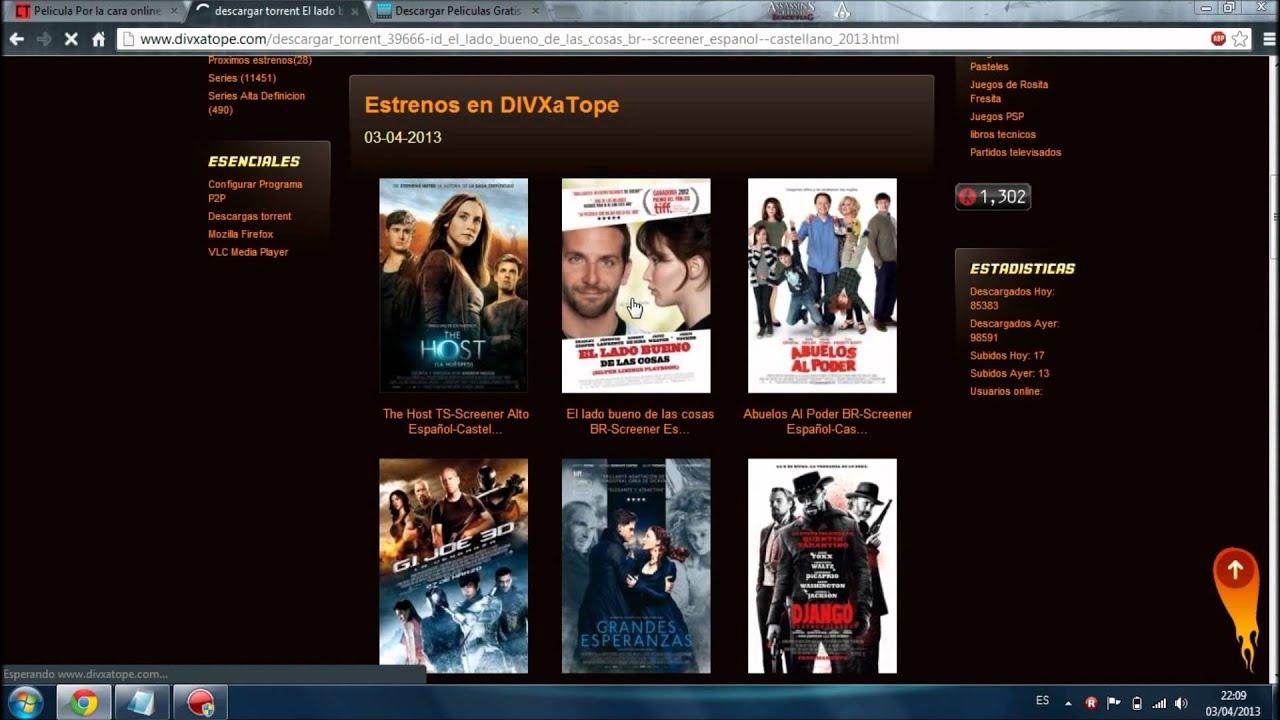Open 'Juegos de Rosita Fresita' link
The image size is (1280, 720).
[1009, 92]
